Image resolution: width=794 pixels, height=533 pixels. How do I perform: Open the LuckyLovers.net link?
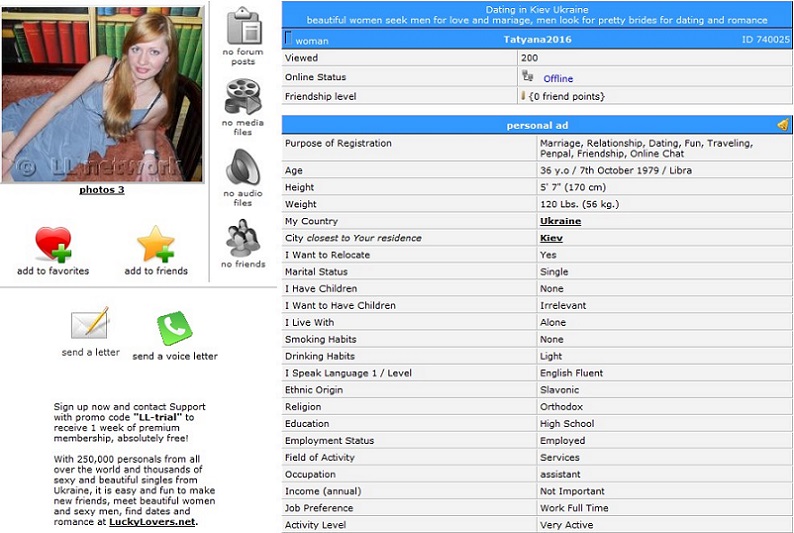click(x=152, y=522)
